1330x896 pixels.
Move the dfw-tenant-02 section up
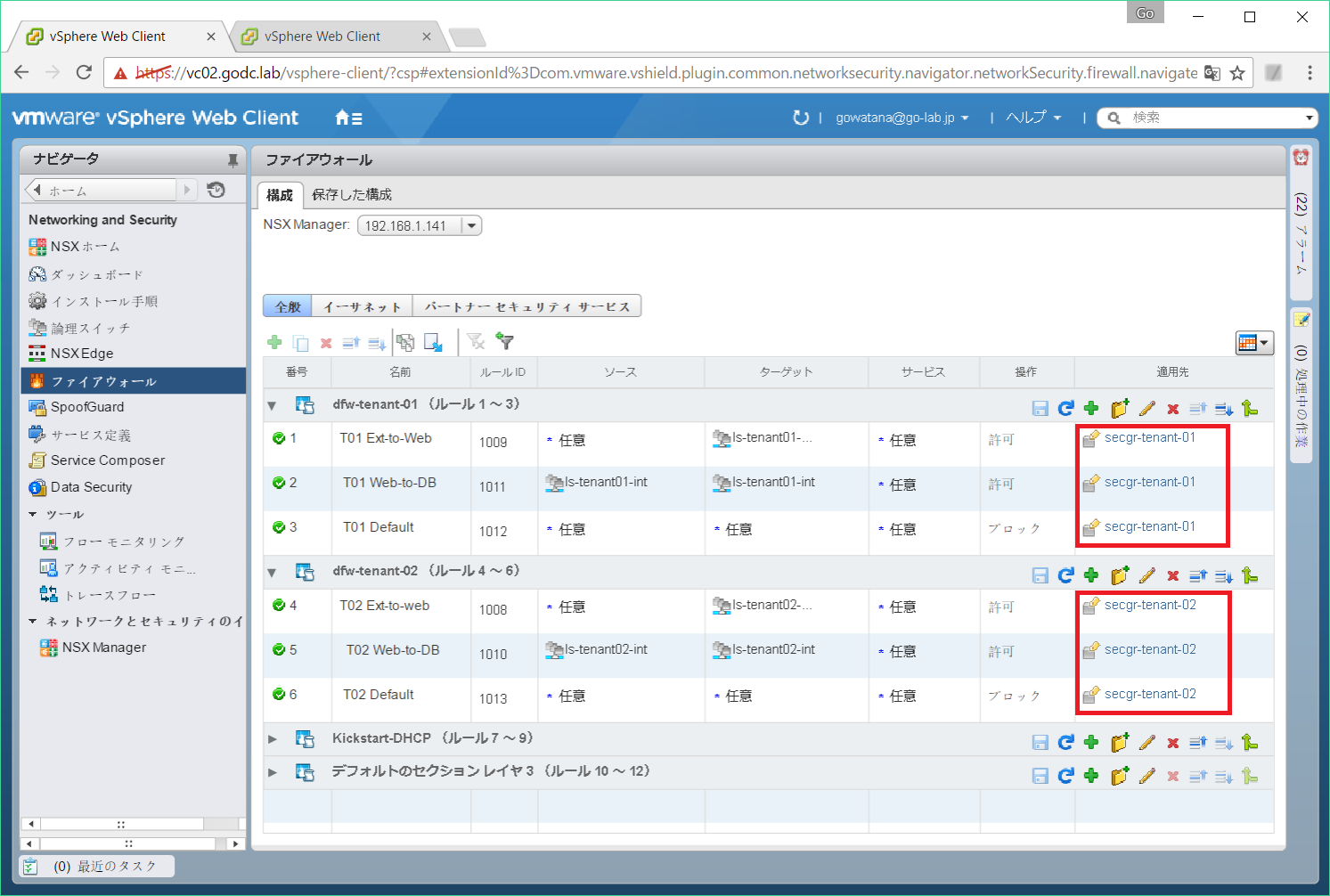1198,575
